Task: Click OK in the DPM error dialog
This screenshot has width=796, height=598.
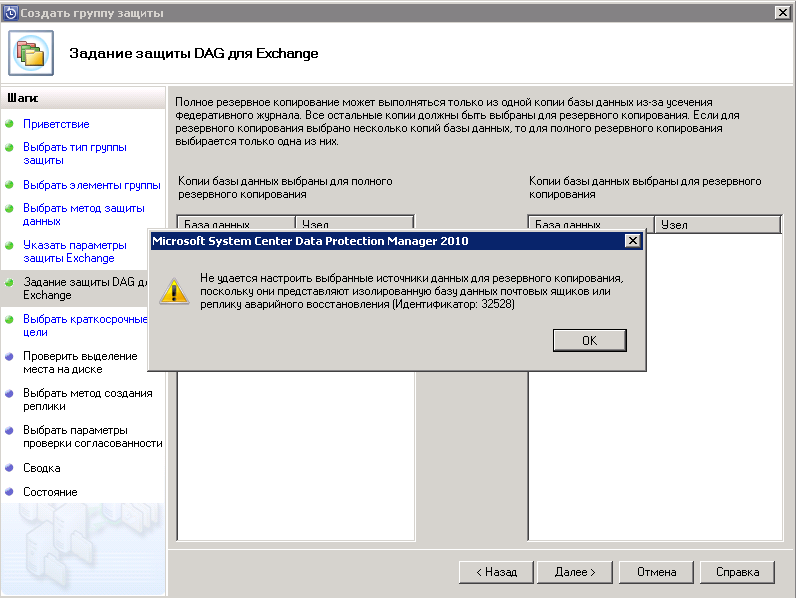Action: coord(589,340)
